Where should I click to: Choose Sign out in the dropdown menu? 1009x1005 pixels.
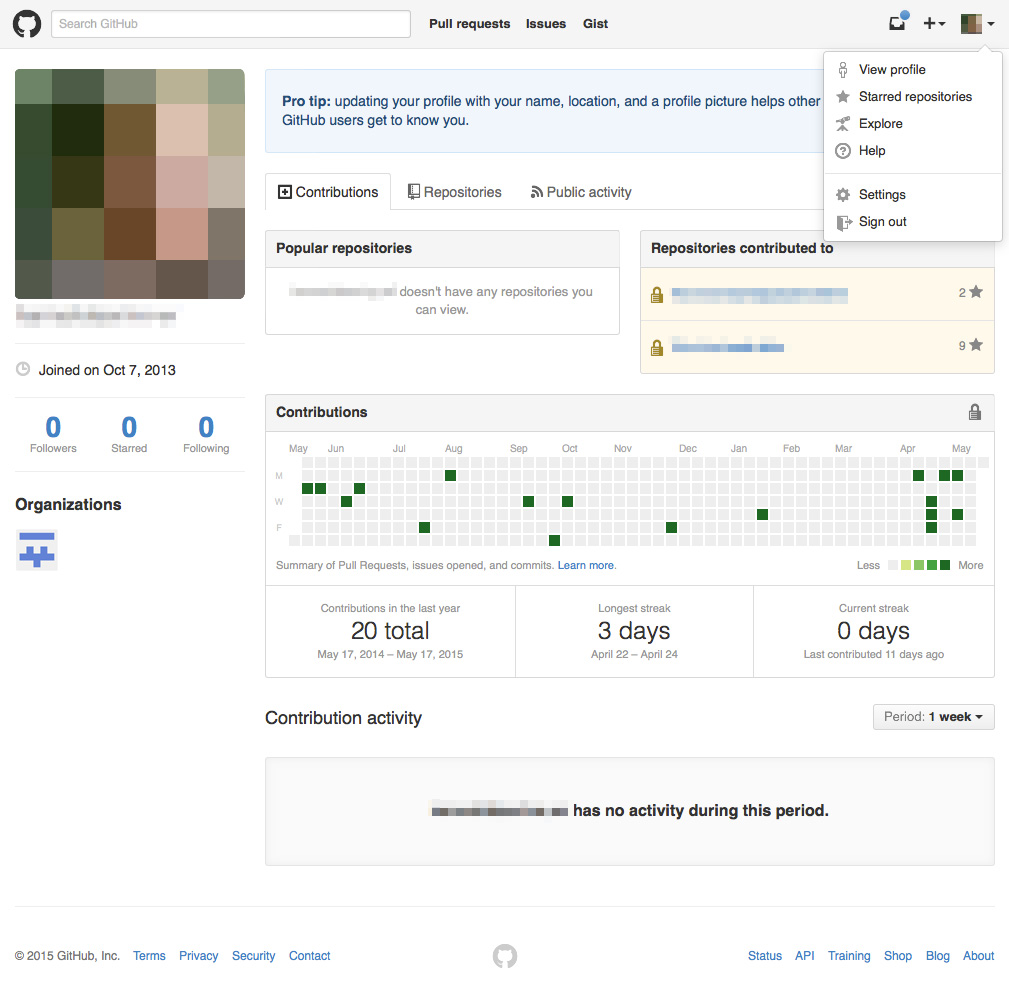(x=882, y=222)
